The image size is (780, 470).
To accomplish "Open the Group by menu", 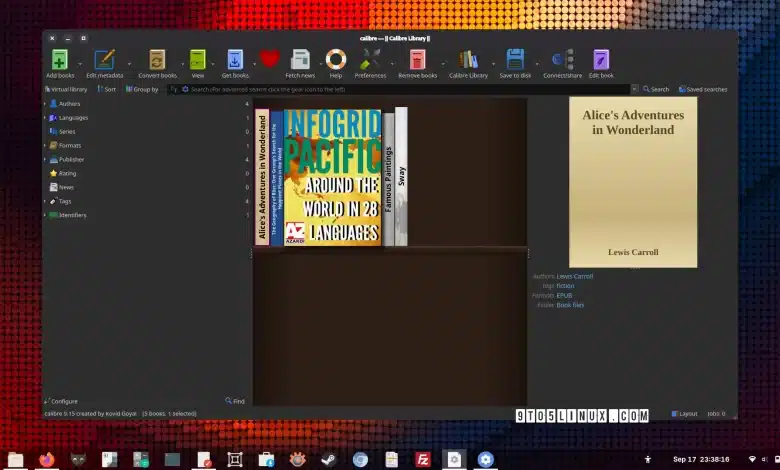I will tap(142, 90).
